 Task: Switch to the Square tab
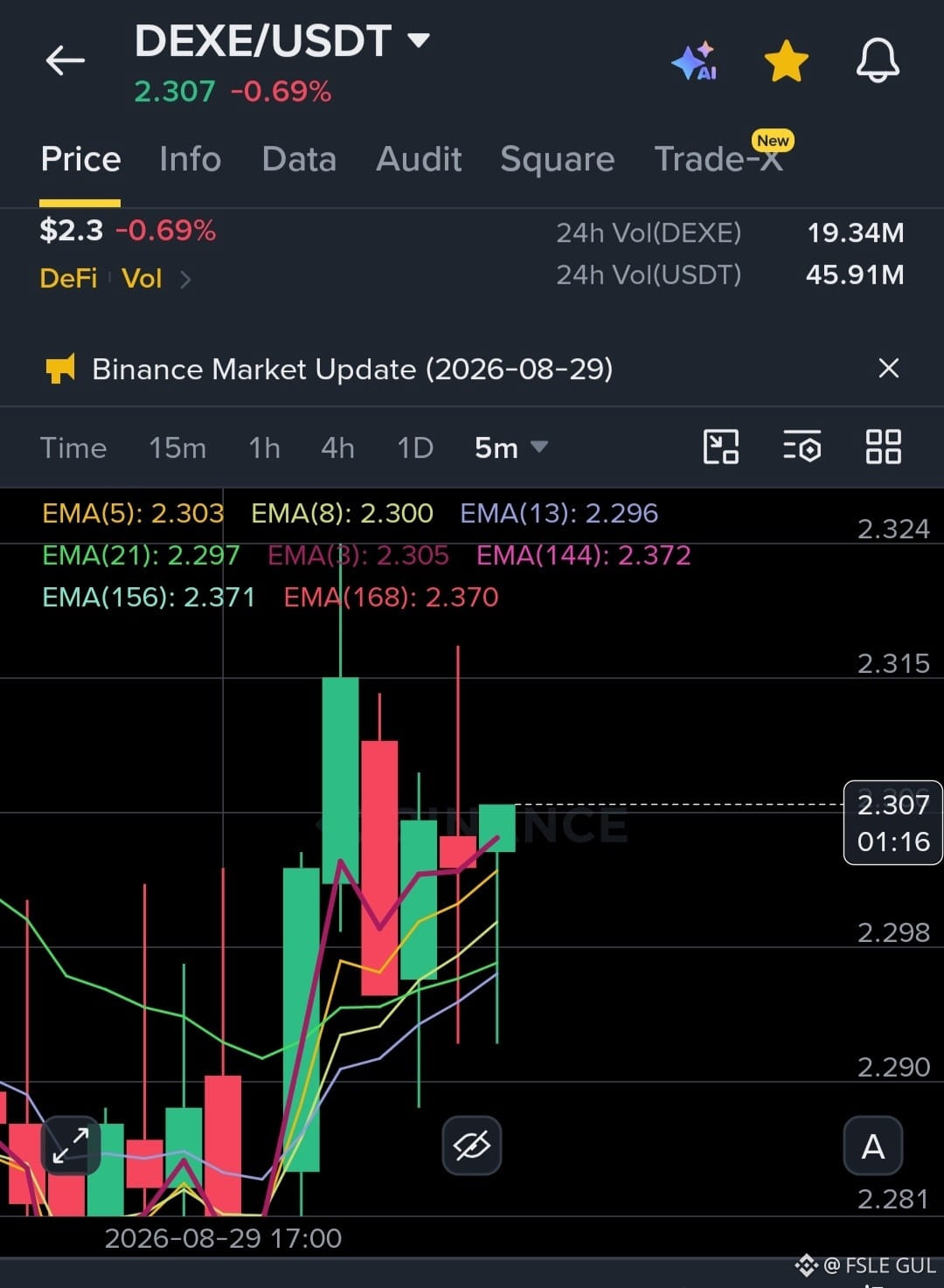[x=557, y=159]
